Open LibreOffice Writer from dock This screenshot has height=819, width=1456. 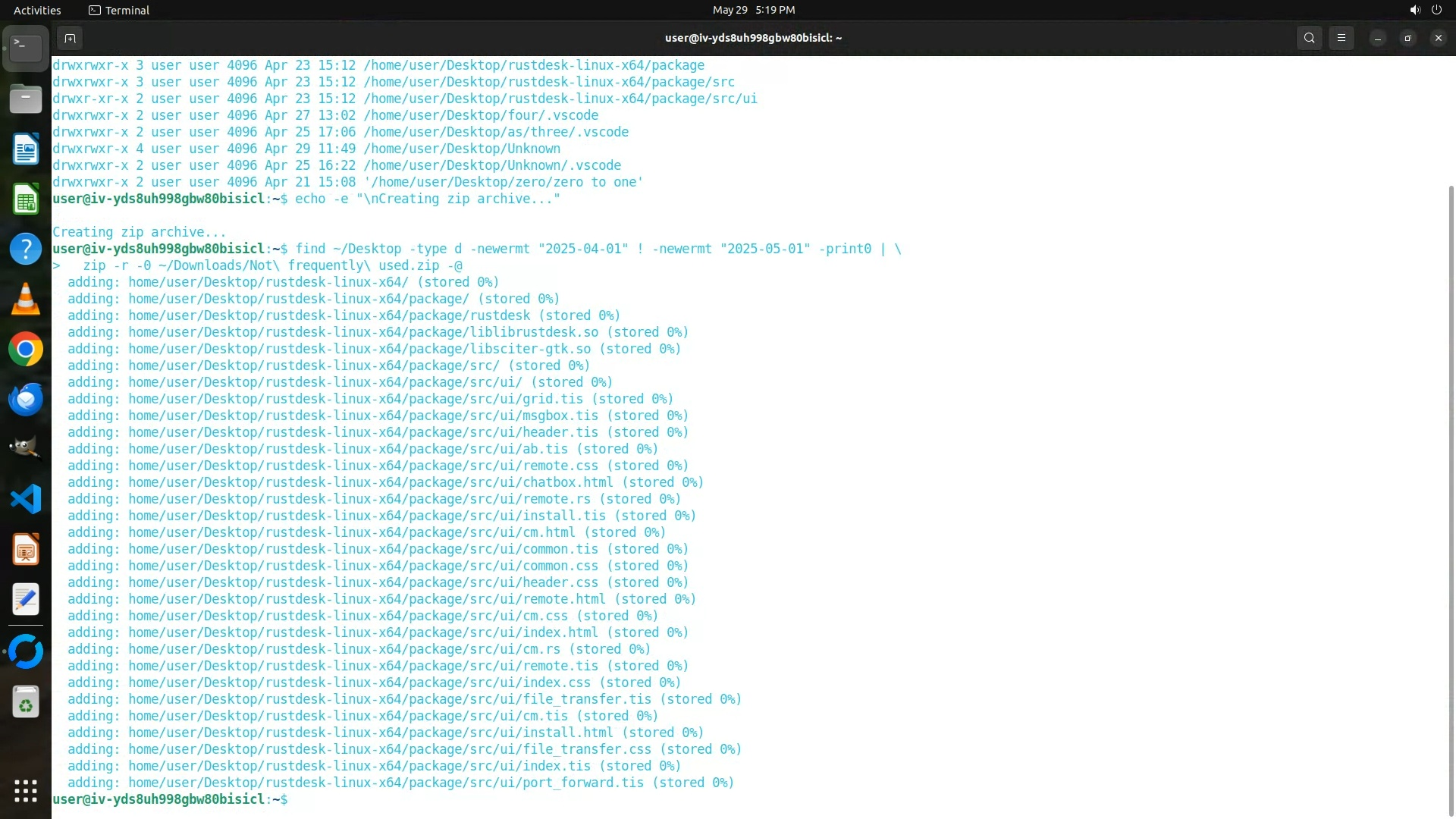point(26,149)
